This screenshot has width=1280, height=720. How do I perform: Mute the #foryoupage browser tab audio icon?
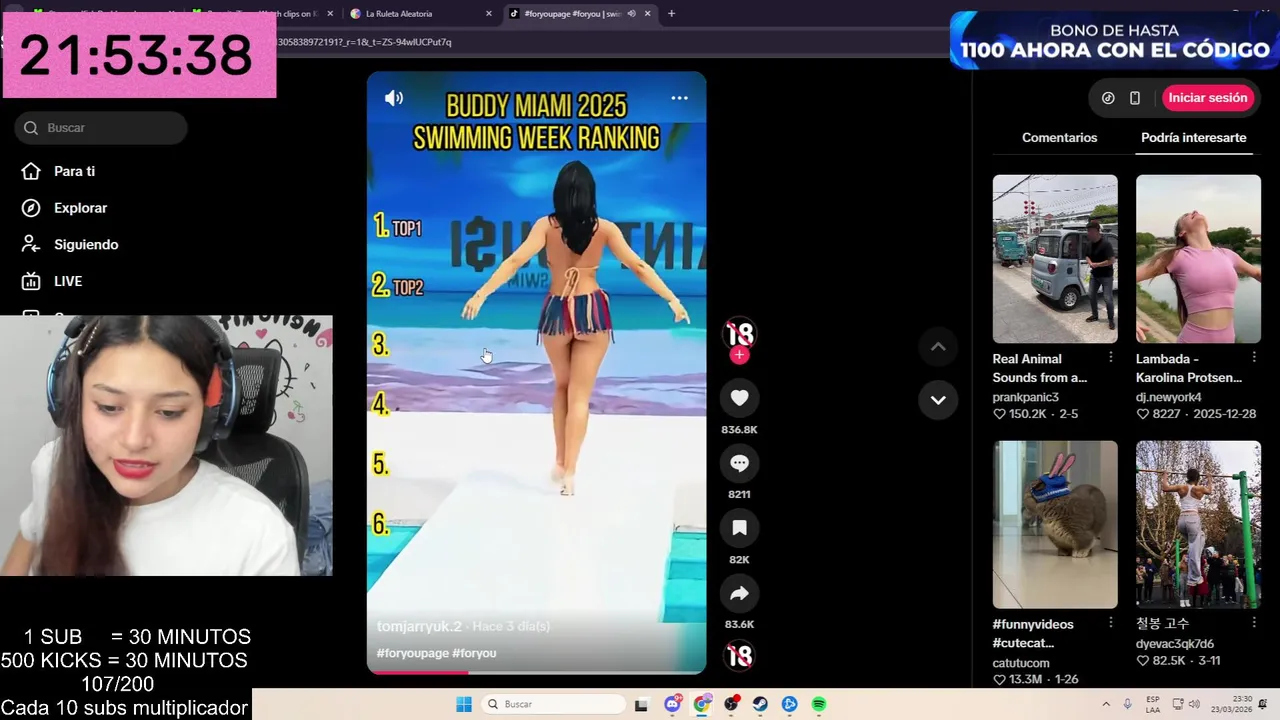click(631, 14)
